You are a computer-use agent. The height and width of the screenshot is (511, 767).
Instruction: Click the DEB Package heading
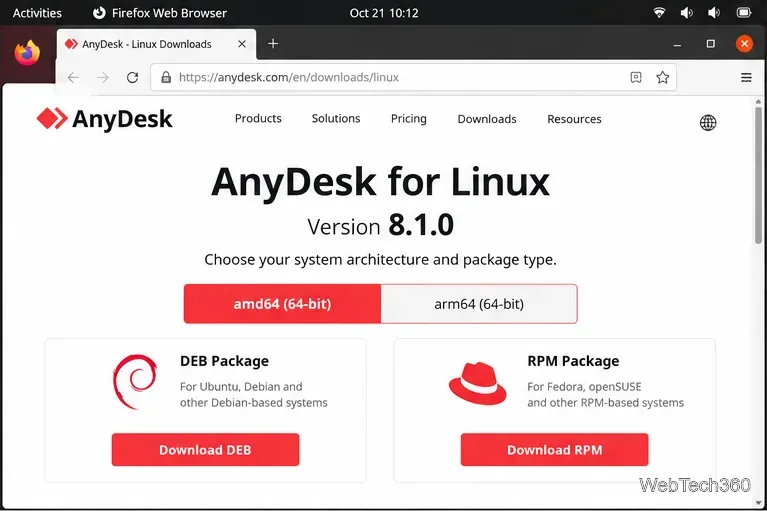click(225, 361)
